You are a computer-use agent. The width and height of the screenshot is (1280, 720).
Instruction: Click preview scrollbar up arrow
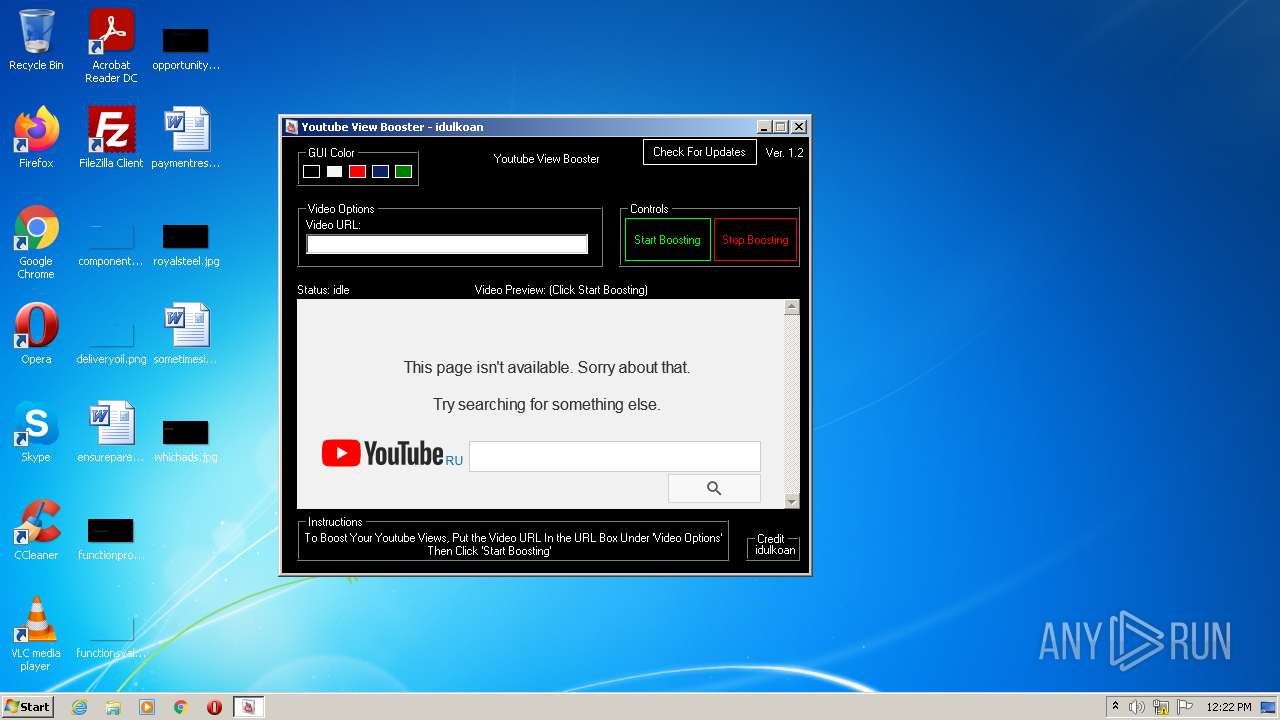point(792,307)
